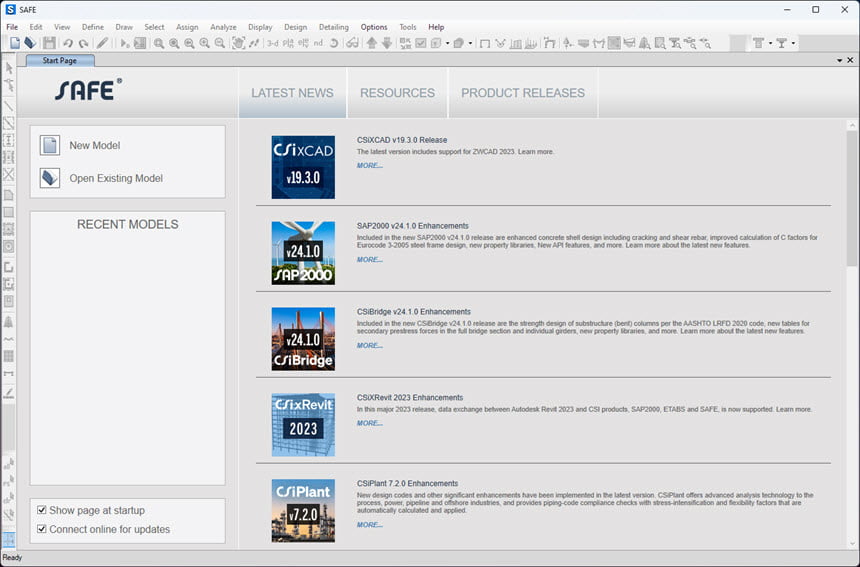The height and width of the screenshot is (567, 860).
Task: Open the cube view toolbar dropdown arrow
Action: click(x=448, y=43)
